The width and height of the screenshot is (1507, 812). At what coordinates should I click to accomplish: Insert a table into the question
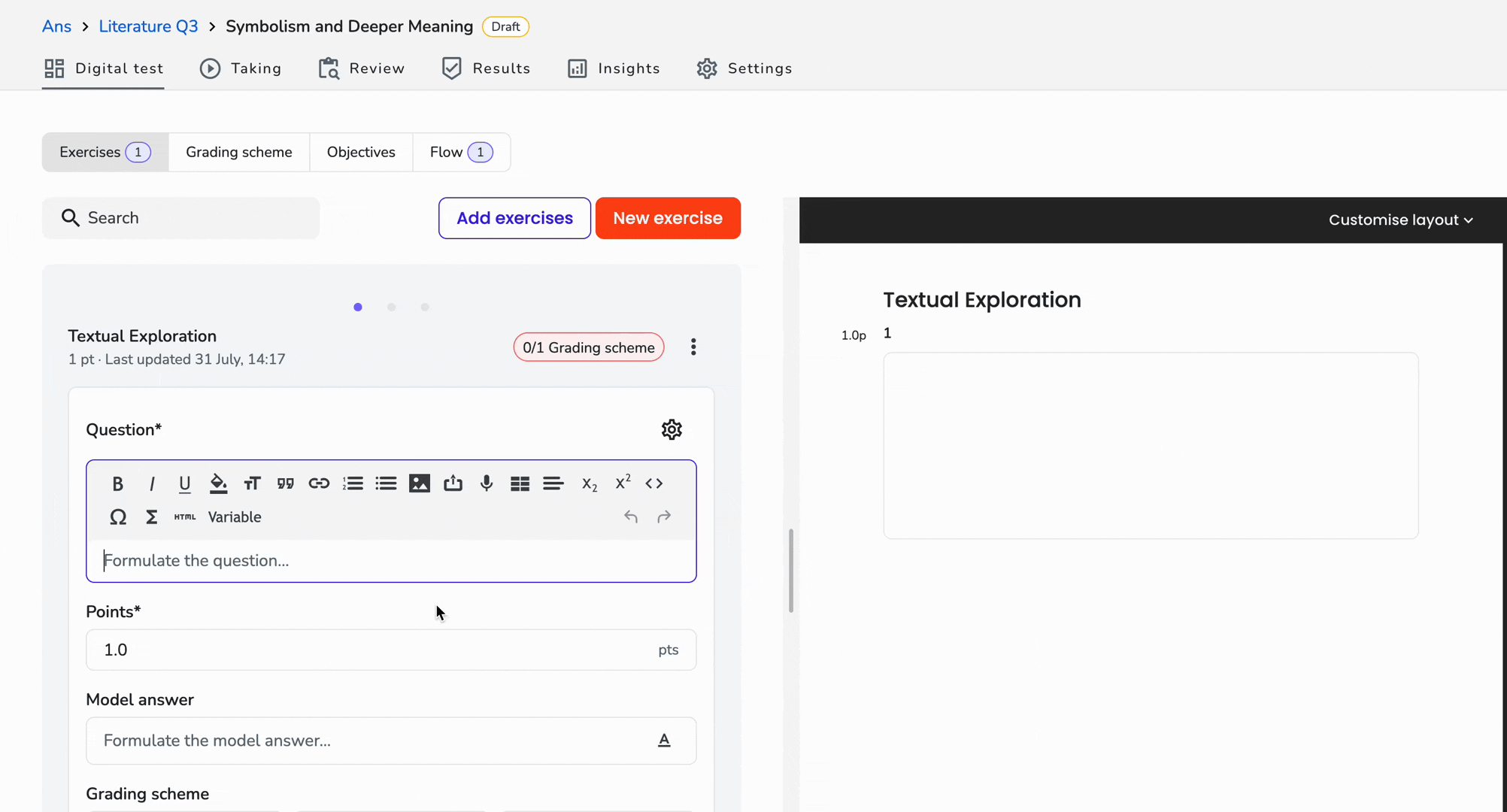pos(520,483)
